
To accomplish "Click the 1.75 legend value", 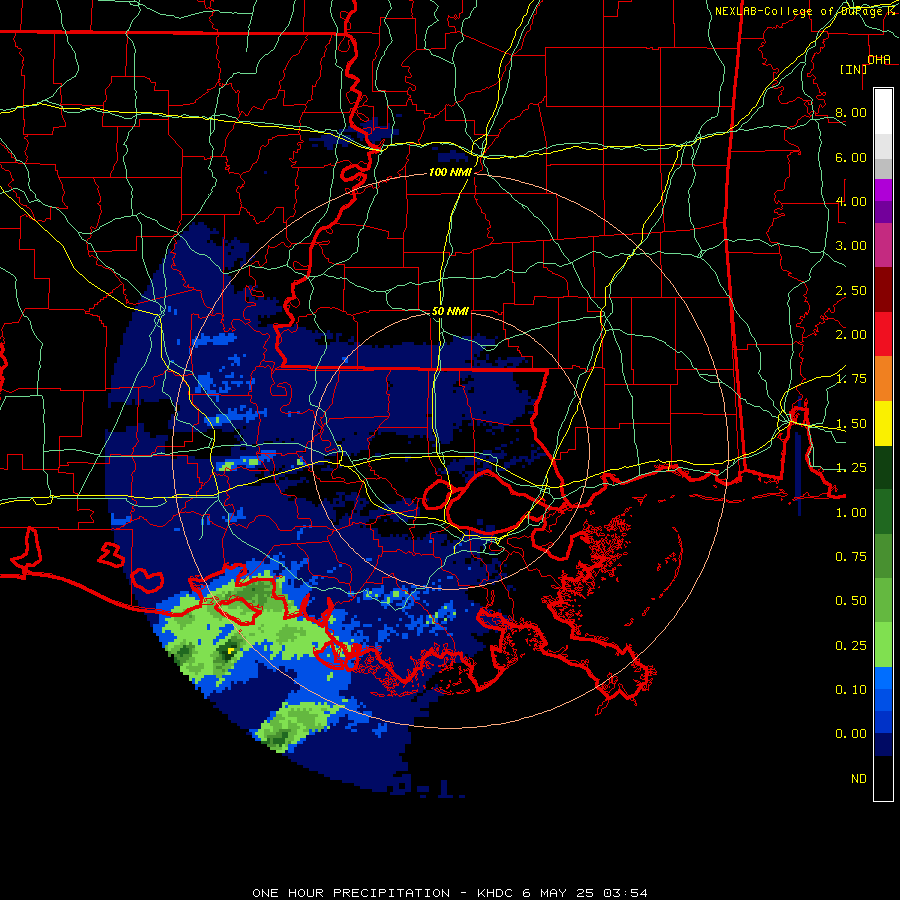I will click(851, 379).
